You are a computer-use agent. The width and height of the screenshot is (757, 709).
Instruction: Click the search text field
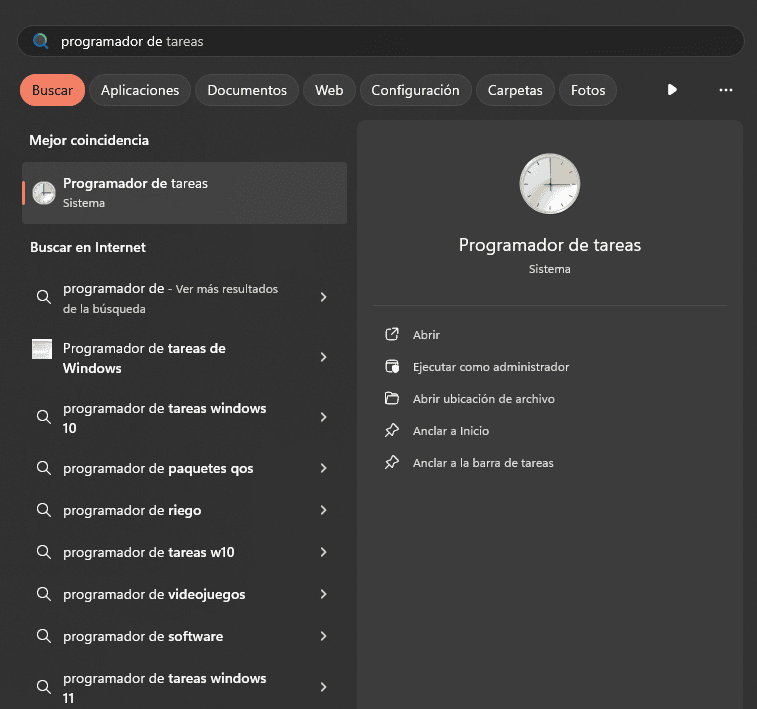380,41
